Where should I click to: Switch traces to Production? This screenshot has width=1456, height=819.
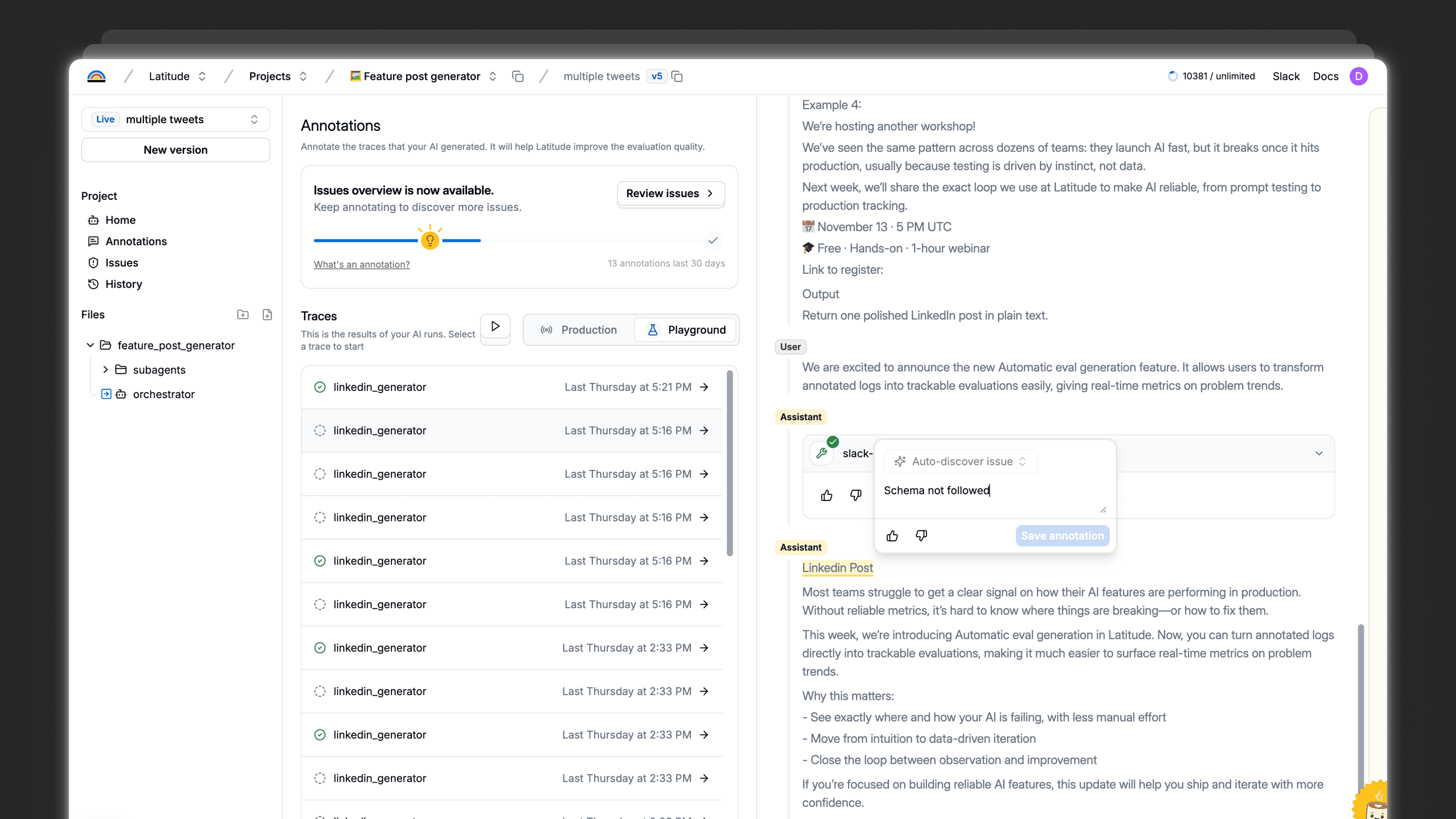(x=579, y=329)
